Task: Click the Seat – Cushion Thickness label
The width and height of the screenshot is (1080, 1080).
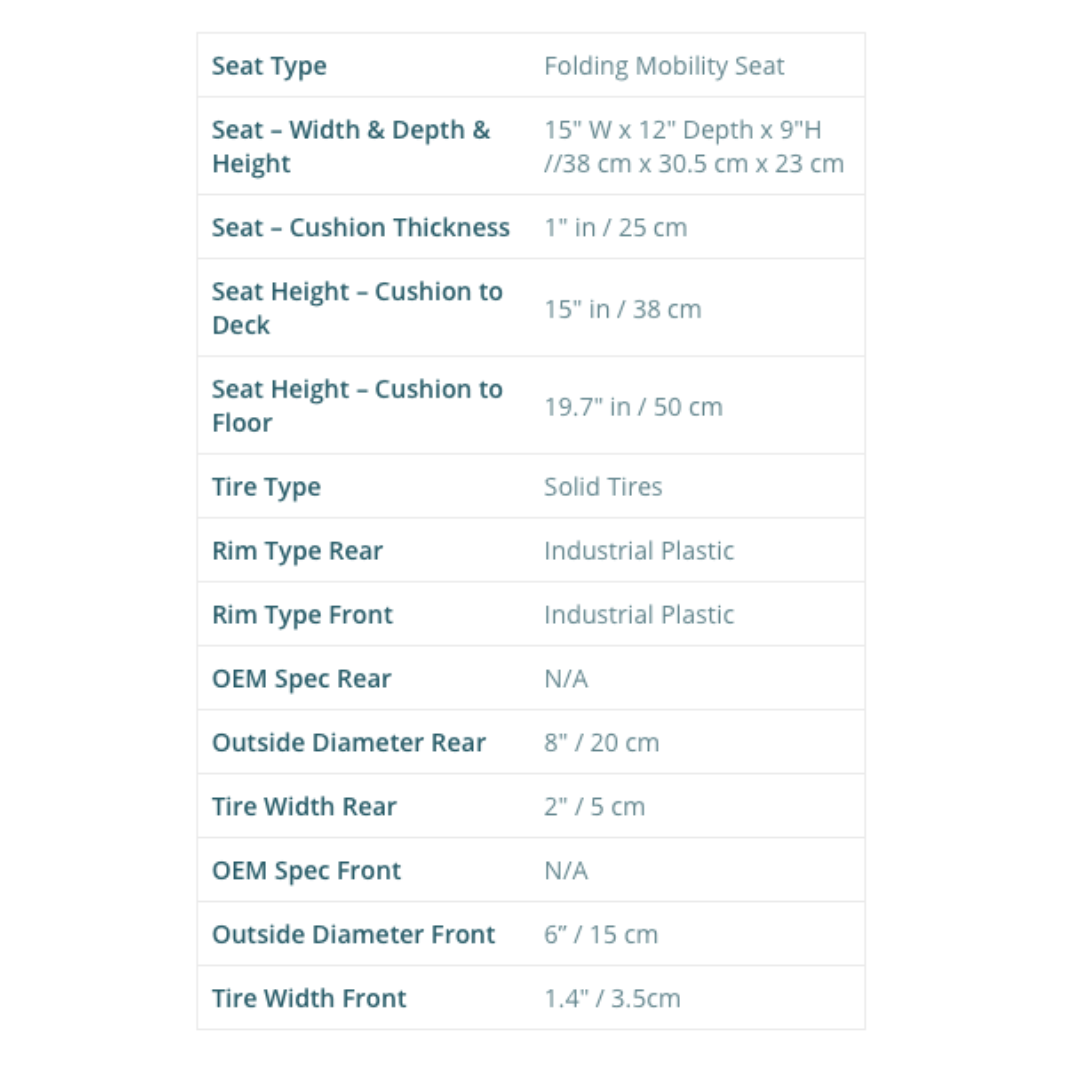Action: [360, 227]
